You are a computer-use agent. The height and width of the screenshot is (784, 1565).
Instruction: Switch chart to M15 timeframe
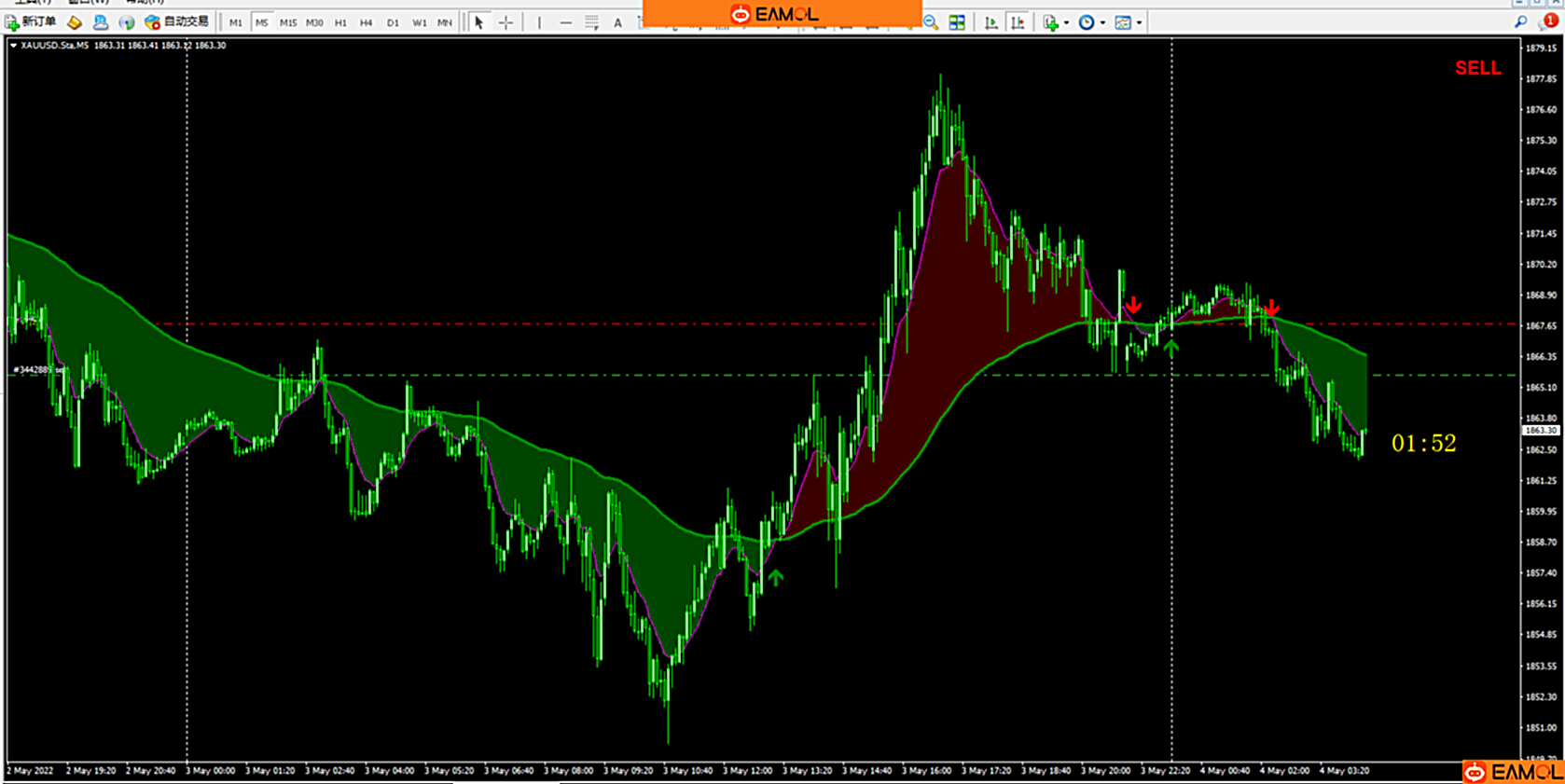288,22
